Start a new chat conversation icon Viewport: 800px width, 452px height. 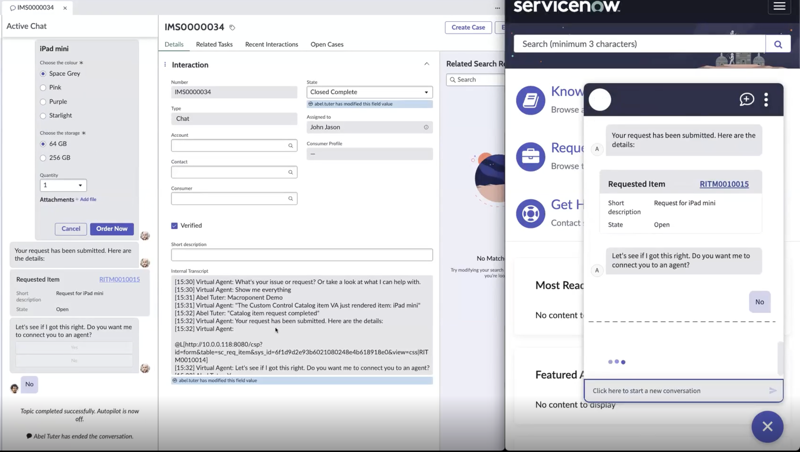tap(746, 99)
